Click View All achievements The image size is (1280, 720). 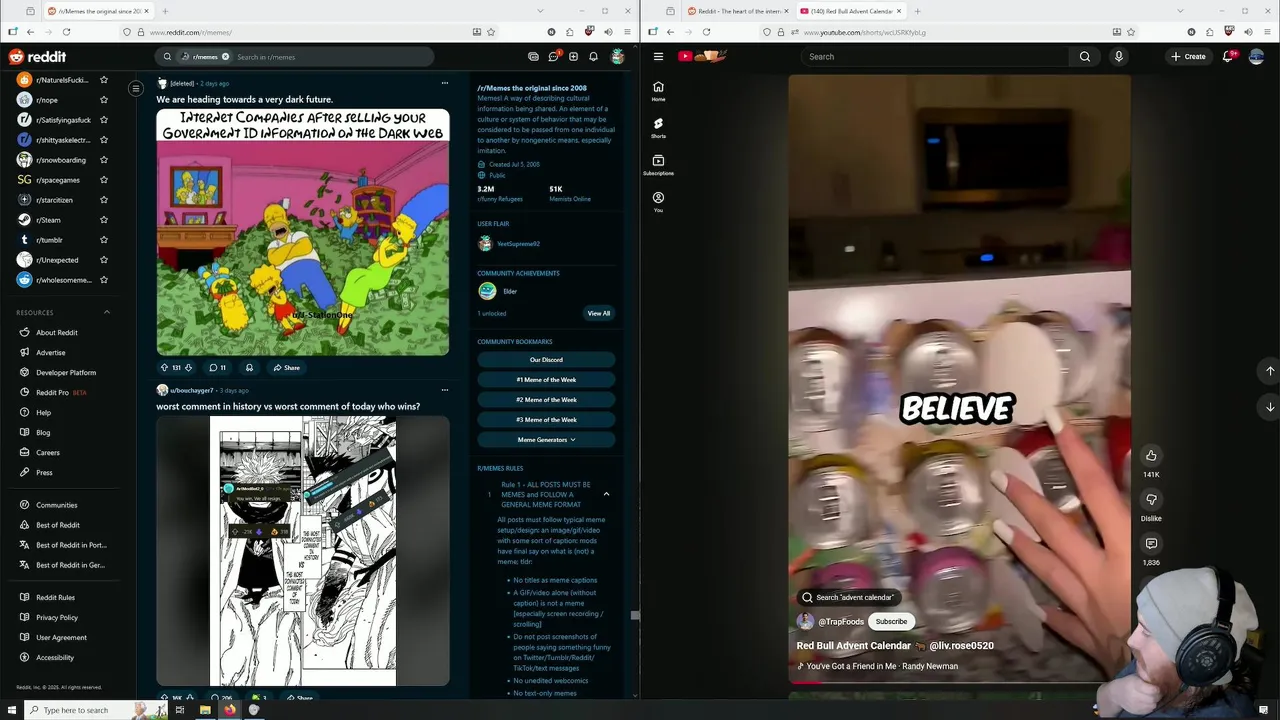[598, 313]
